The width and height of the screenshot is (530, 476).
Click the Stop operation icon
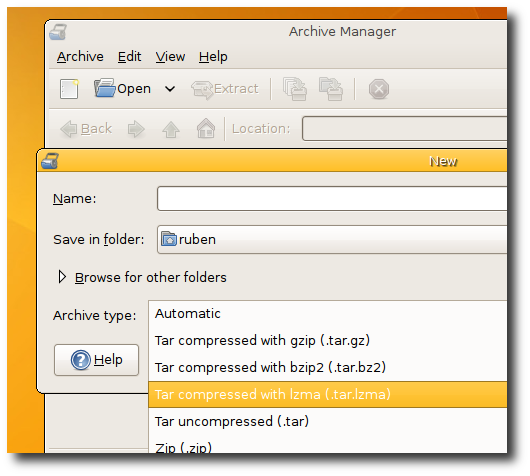coord(379,89)
